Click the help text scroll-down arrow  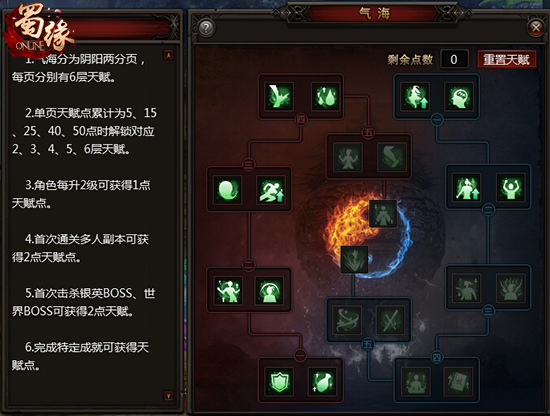[x=168, y=396]
